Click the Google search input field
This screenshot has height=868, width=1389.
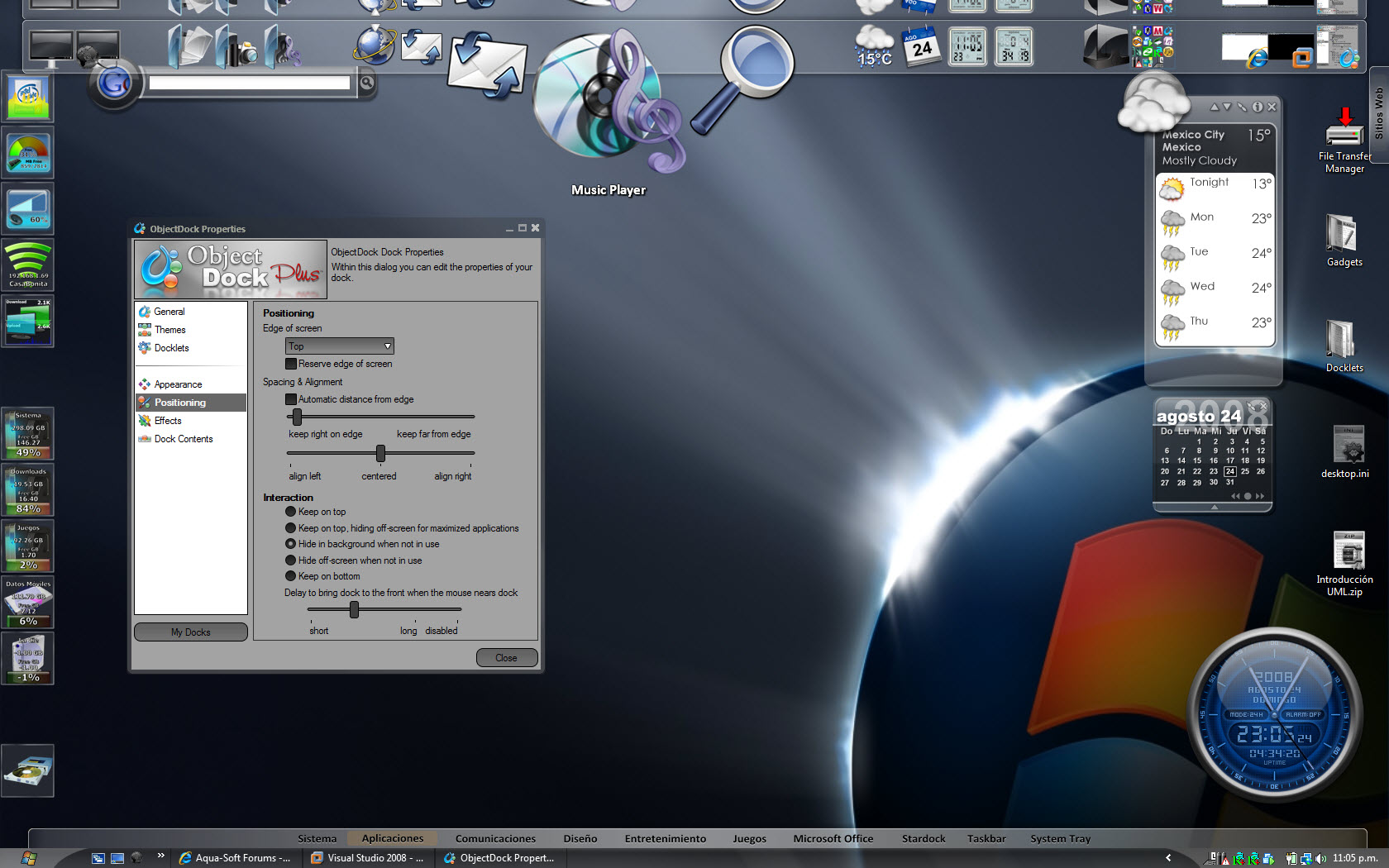tap(249, 83)
